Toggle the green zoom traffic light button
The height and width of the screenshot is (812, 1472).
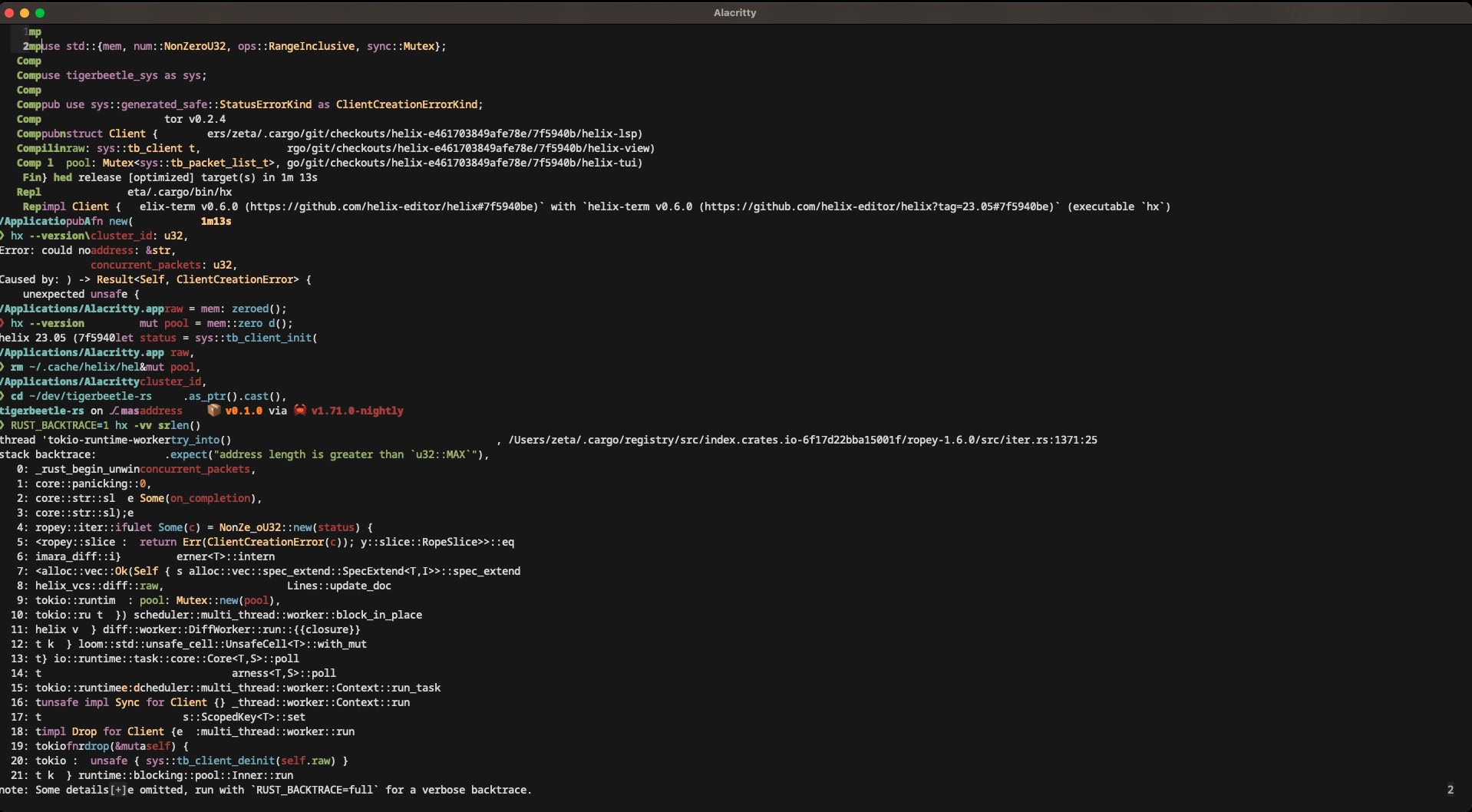pos(40,13)
